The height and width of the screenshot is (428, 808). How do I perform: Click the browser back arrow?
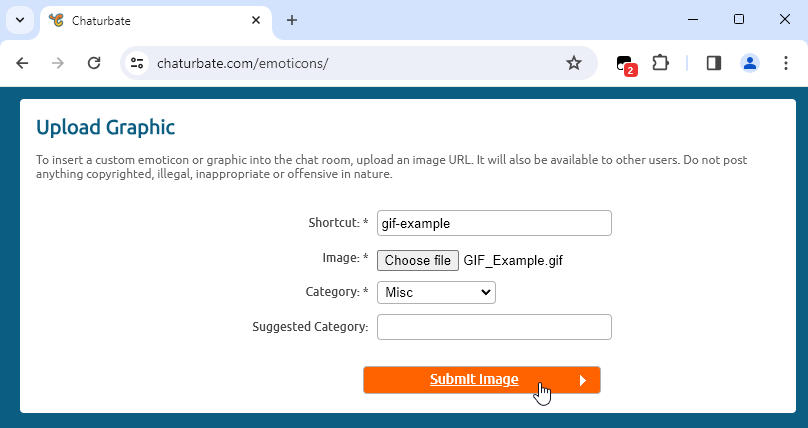(x=23, y=63)
